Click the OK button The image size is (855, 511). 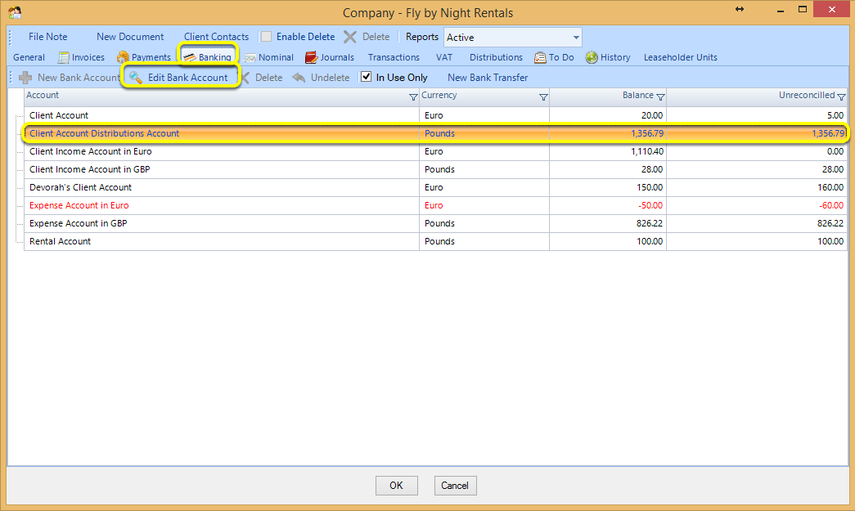[x=396, y=485]
